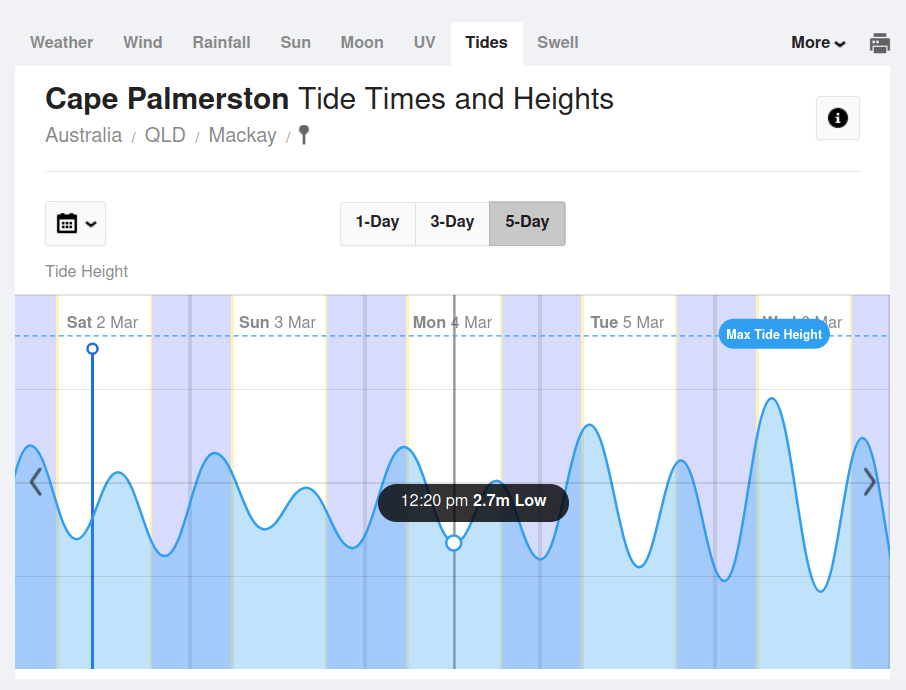Select the 5-Day view

[527, 222]
